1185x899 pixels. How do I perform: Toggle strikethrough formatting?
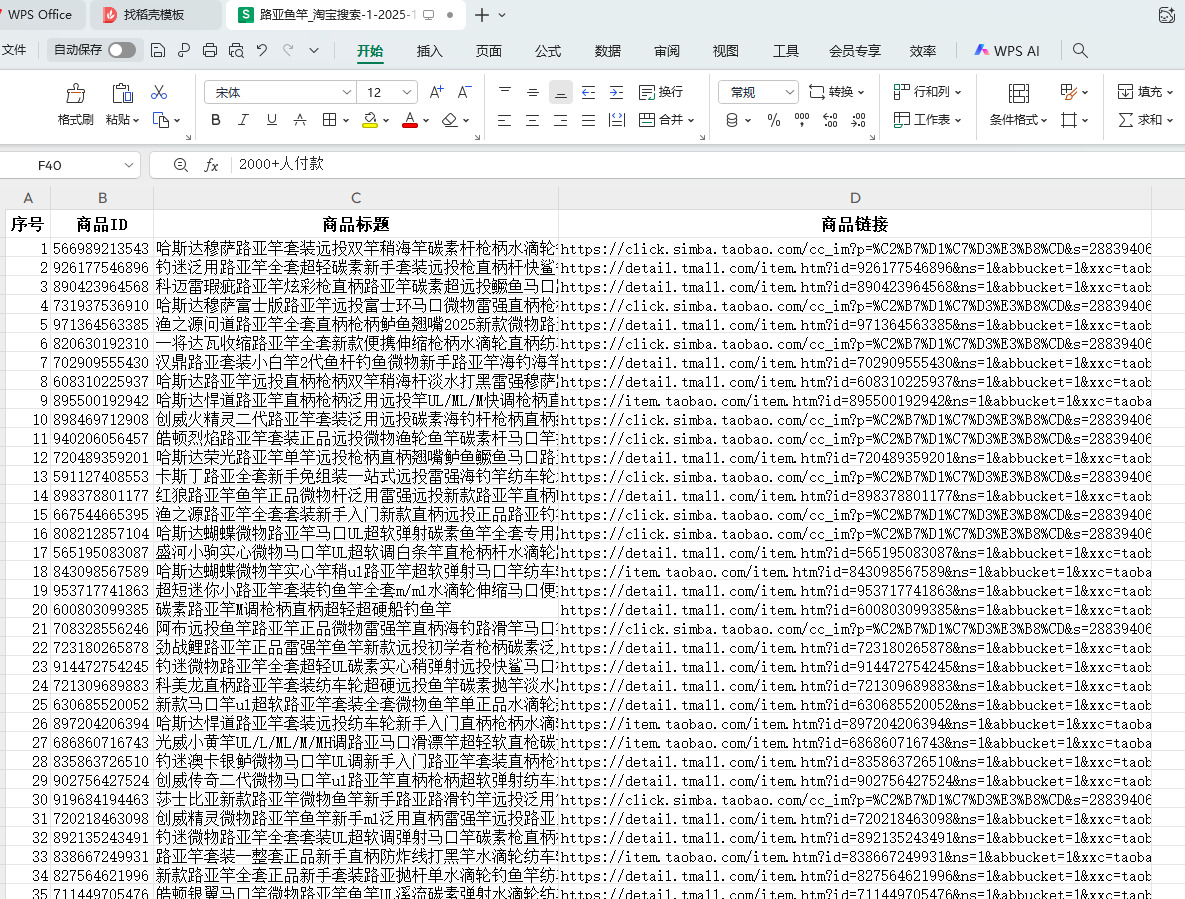coord(300,120)
